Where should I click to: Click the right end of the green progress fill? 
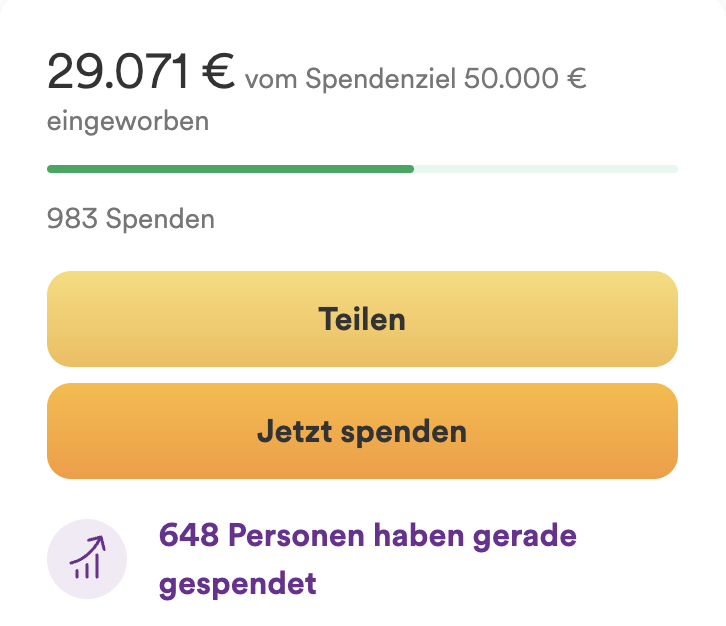410,169
